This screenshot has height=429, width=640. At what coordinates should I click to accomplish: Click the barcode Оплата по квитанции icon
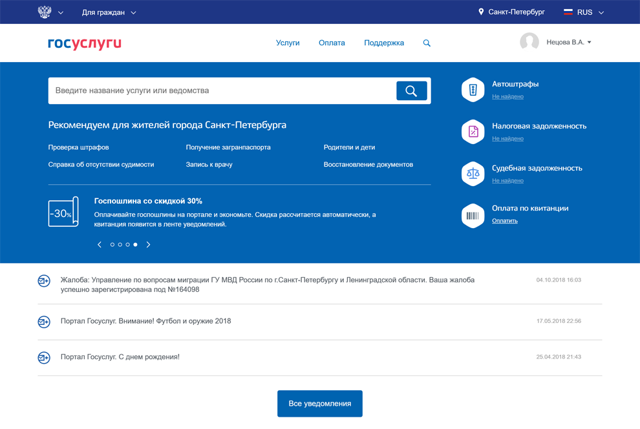(473, 216)
